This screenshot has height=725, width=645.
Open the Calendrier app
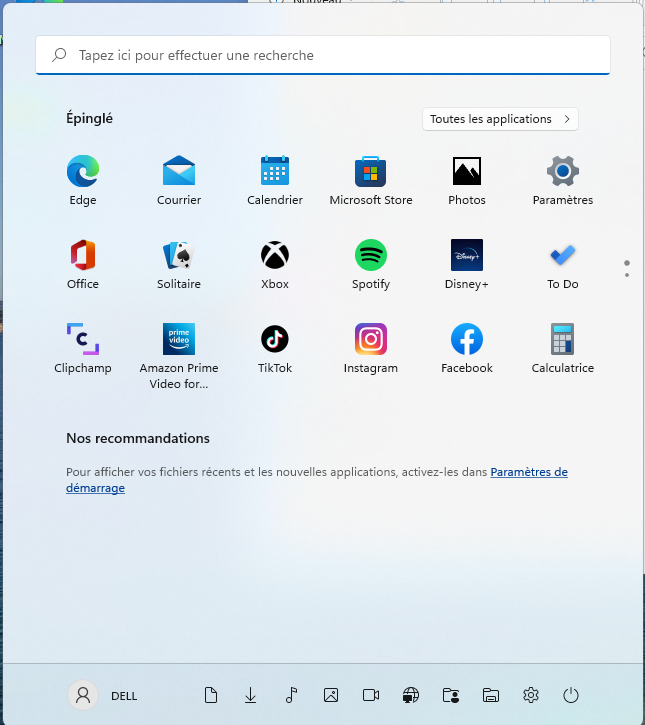(x=275, y=180)
